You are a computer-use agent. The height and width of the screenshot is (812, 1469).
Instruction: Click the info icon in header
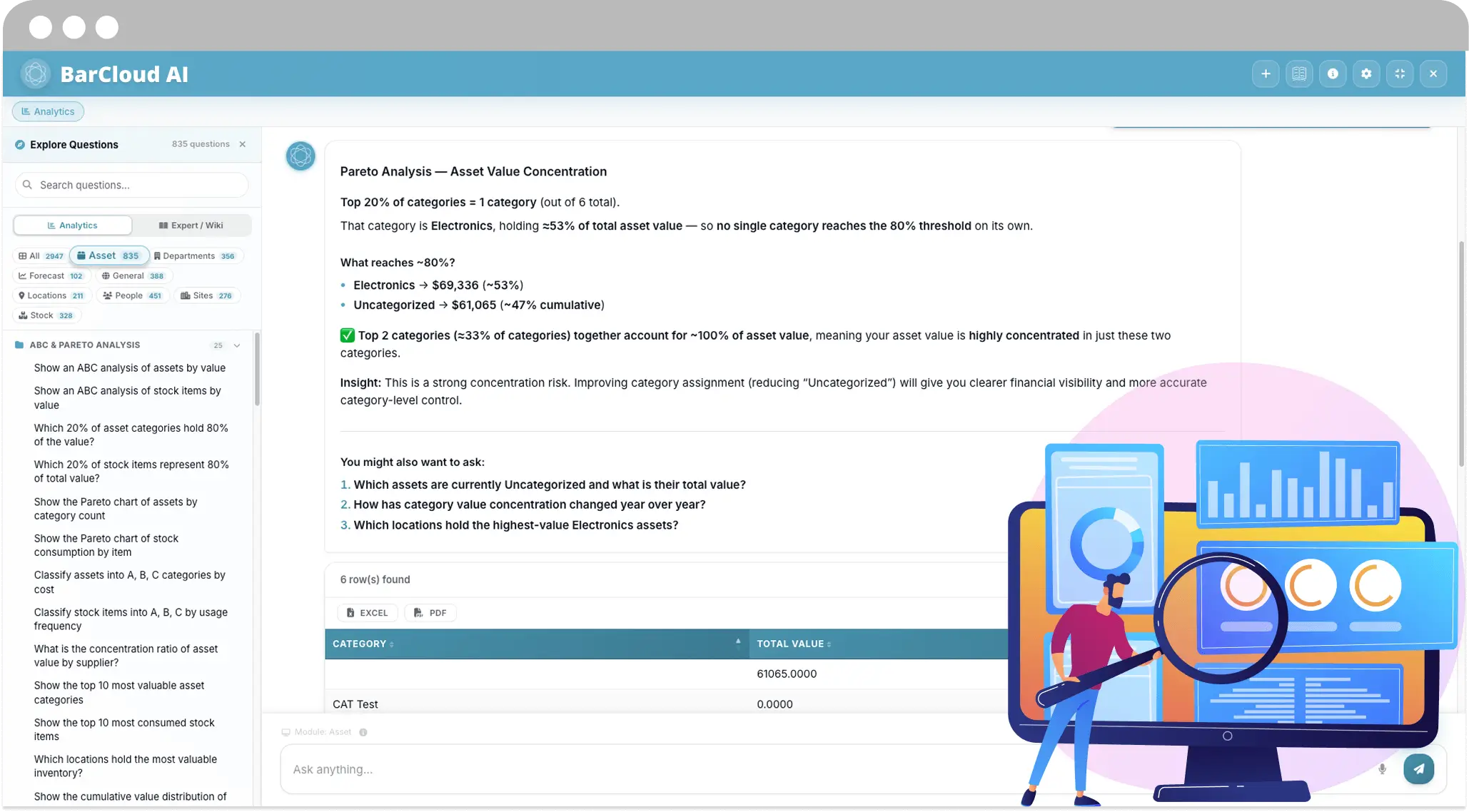[1333, 73]
